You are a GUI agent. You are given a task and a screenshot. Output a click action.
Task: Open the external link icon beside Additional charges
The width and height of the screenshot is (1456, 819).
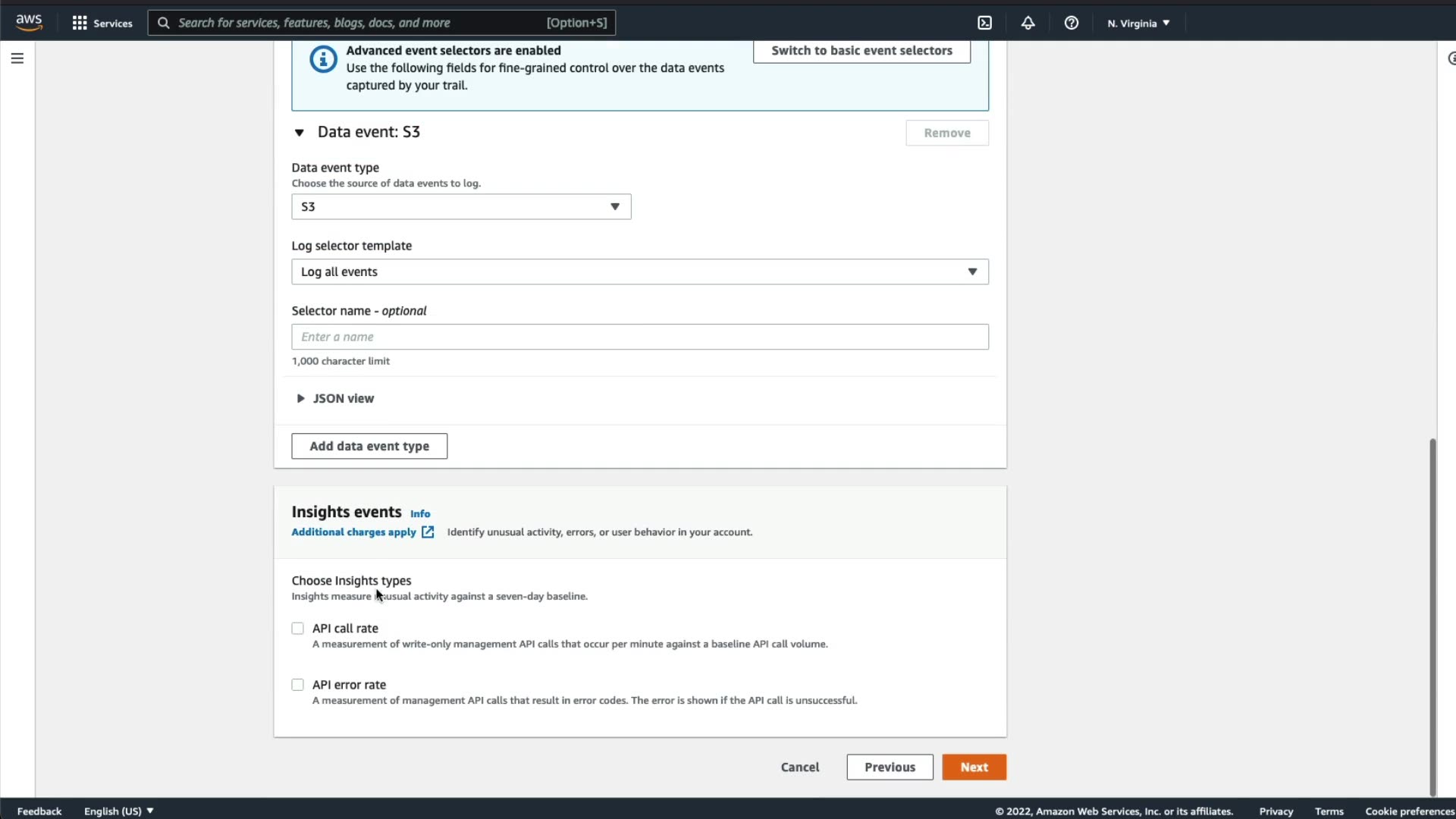(428, 532)
